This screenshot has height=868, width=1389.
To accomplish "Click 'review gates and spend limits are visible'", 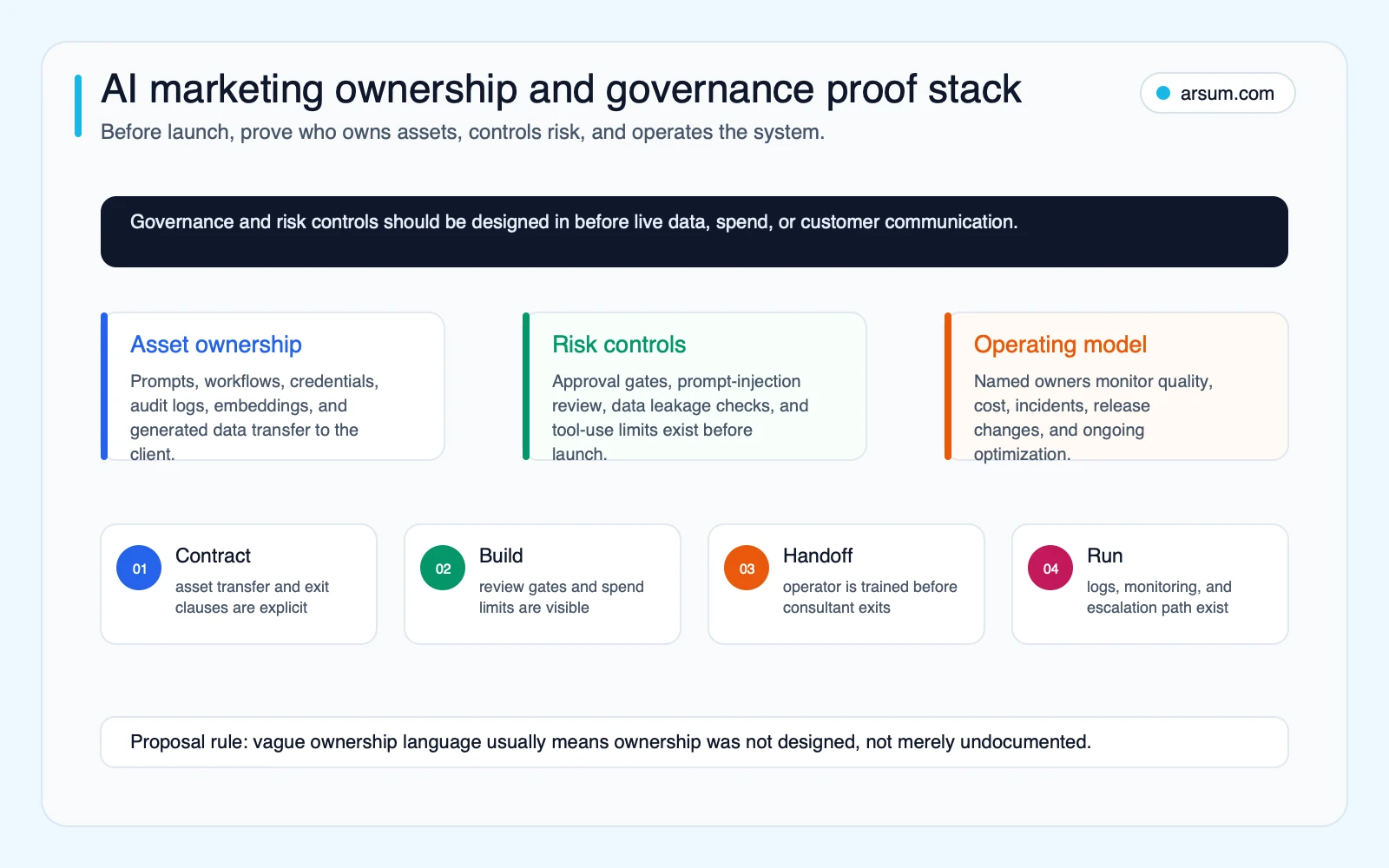I will click(x=562, y=597).
